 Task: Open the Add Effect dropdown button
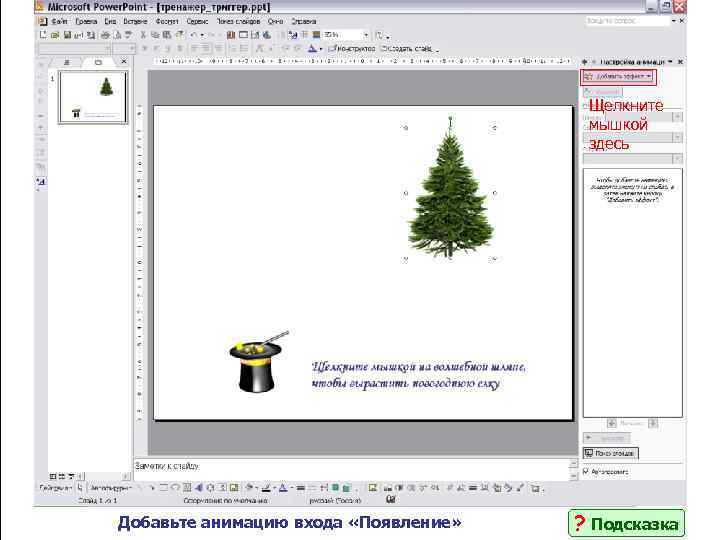(x=619, y=77)
